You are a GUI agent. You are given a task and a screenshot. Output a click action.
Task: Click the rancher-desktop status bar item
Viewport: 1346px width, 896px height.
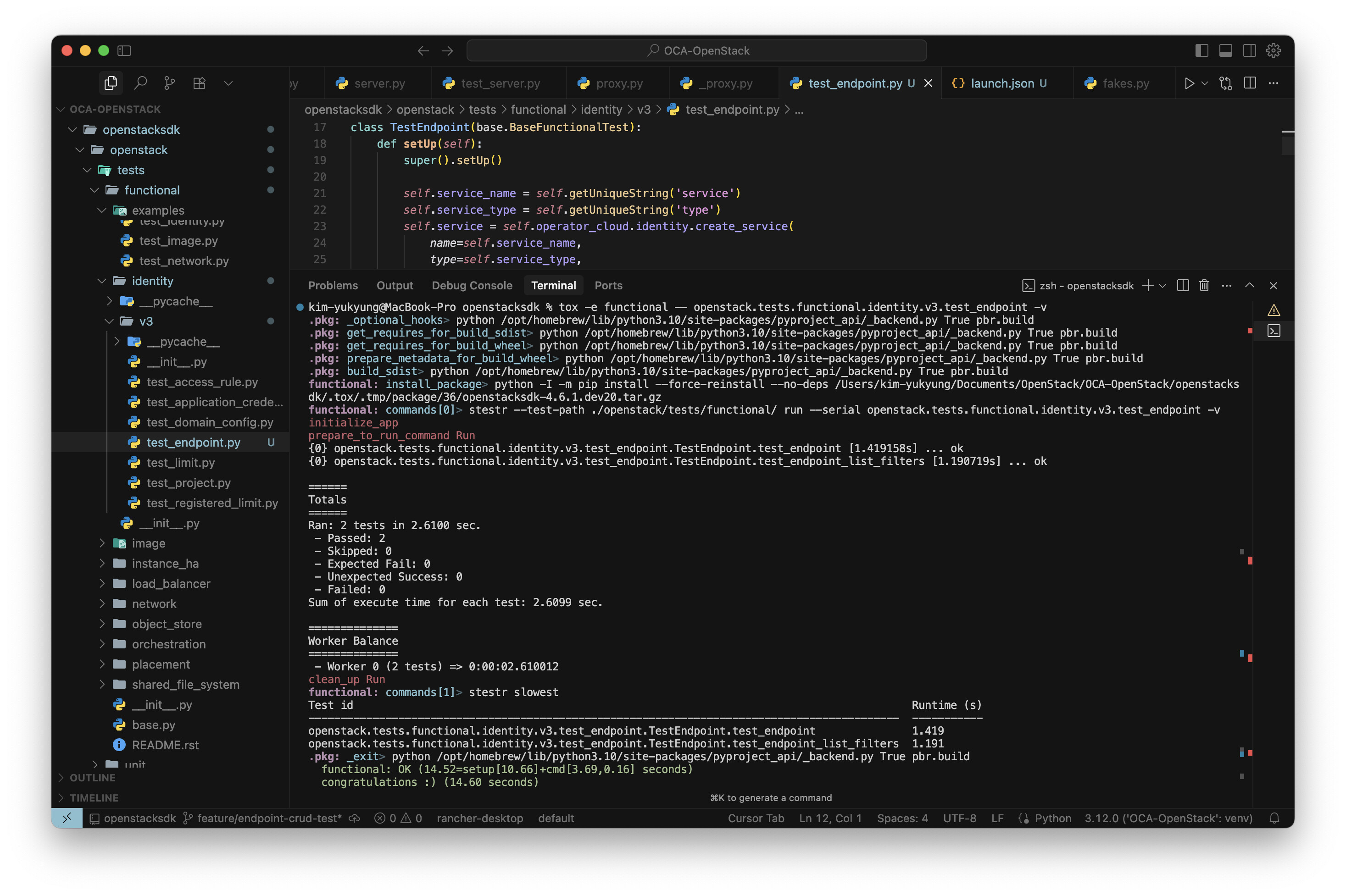point(479,818)
